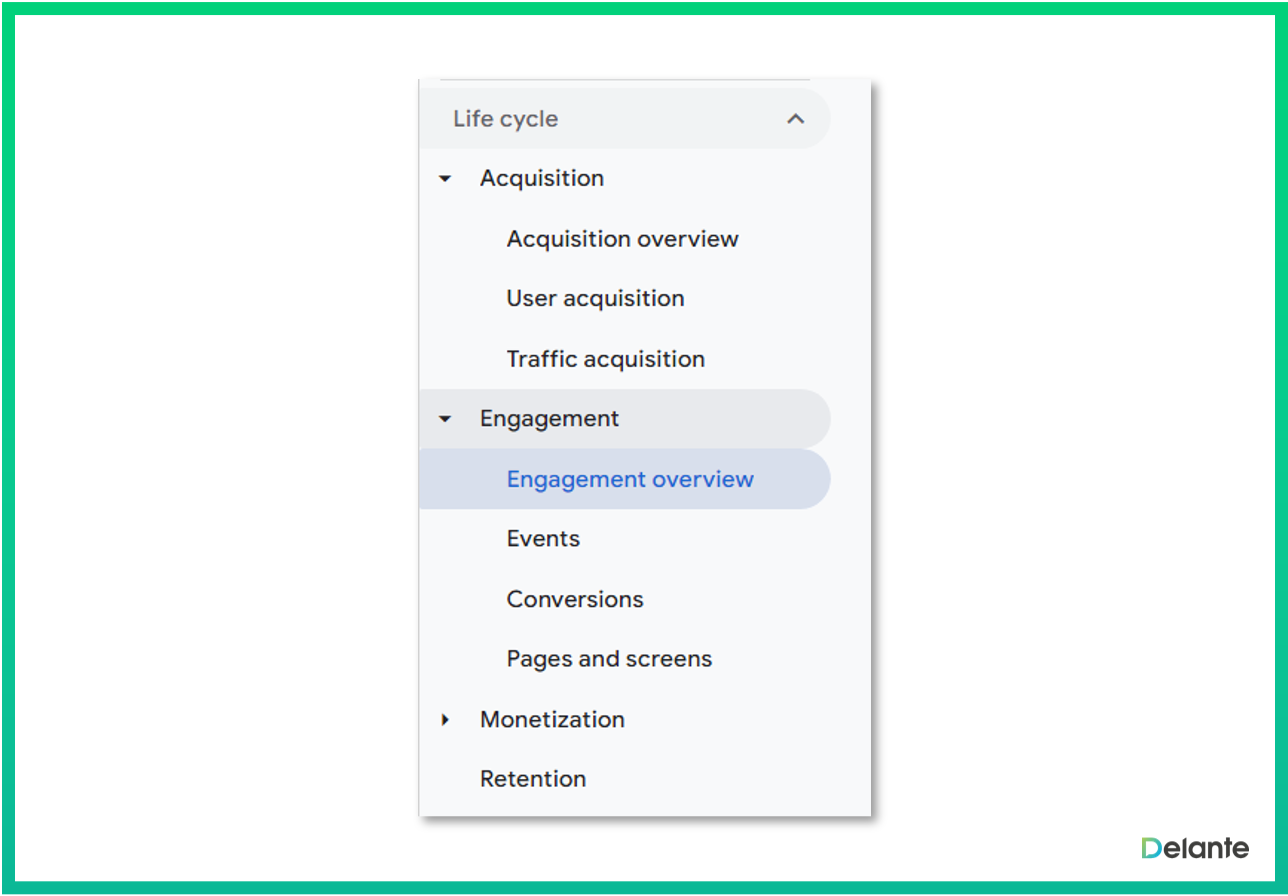Open the Retention report

click(533, 779)
